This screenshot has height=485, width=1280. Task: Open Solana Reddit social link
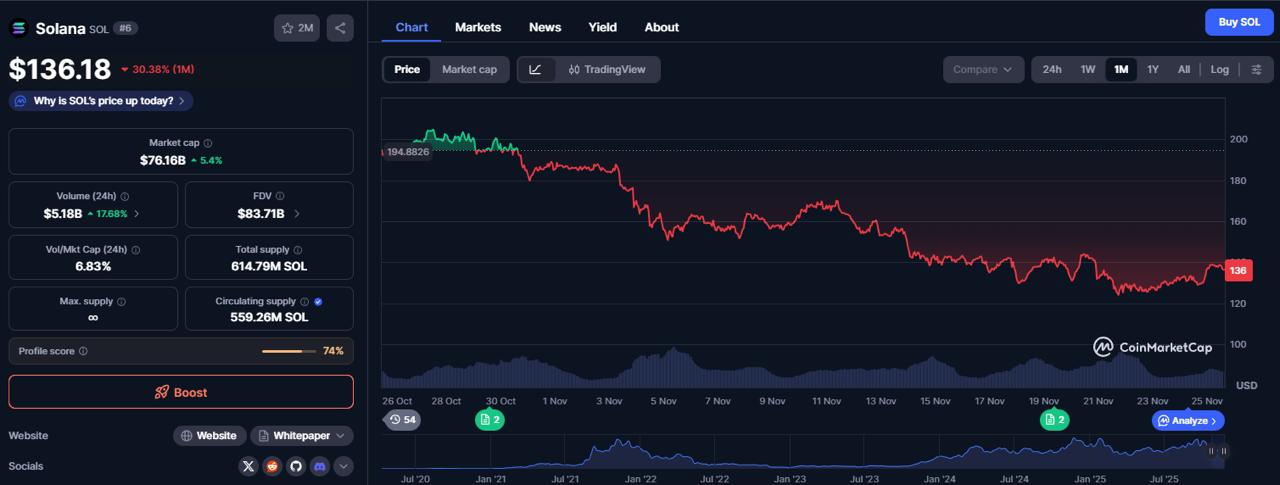pyautogui.click(x=272, y=466)
